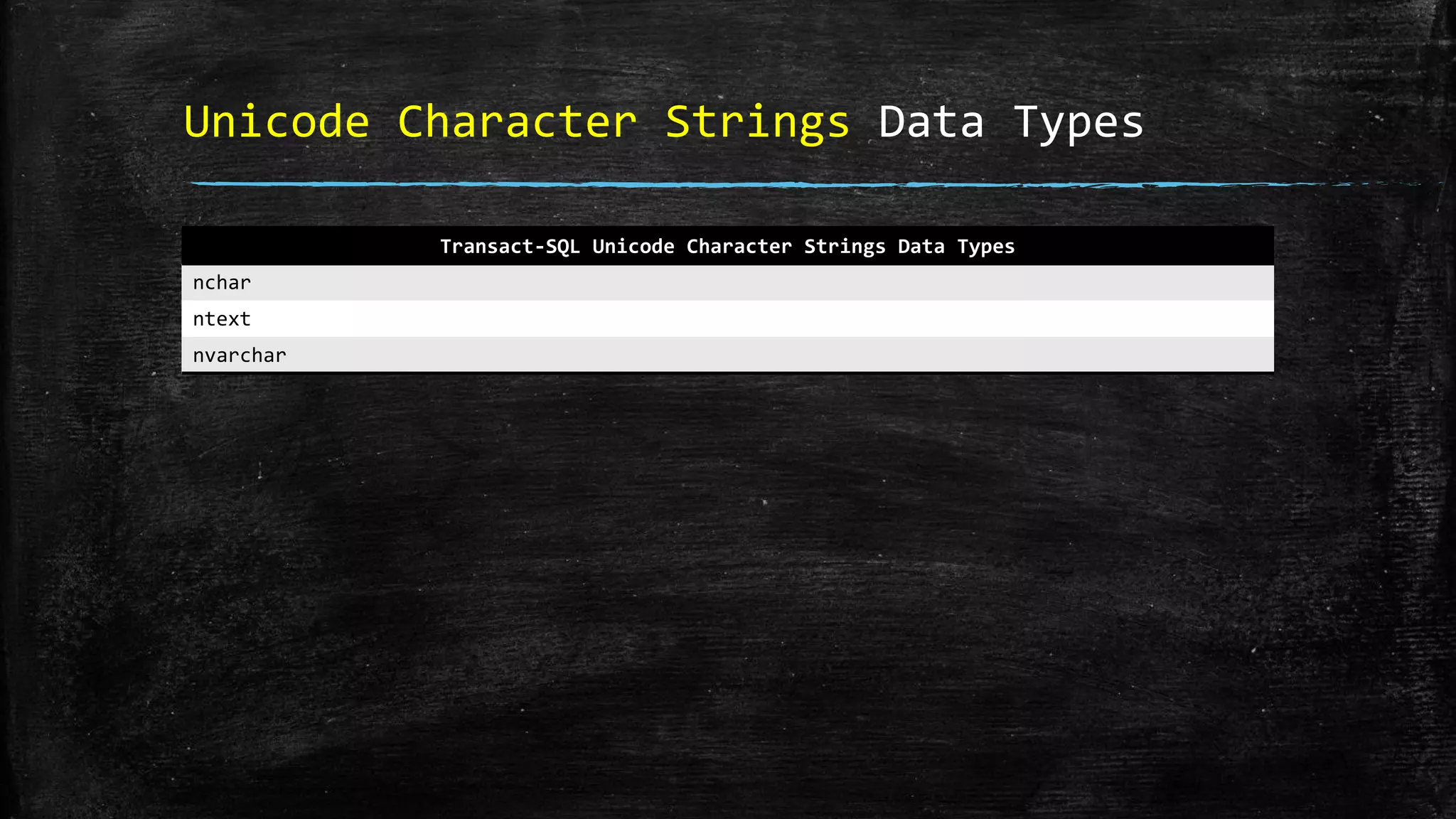Click the table header 'Transact-SQL Unicode Character Strings Data Types'
1456x819 pixels.
pos(727,246)
